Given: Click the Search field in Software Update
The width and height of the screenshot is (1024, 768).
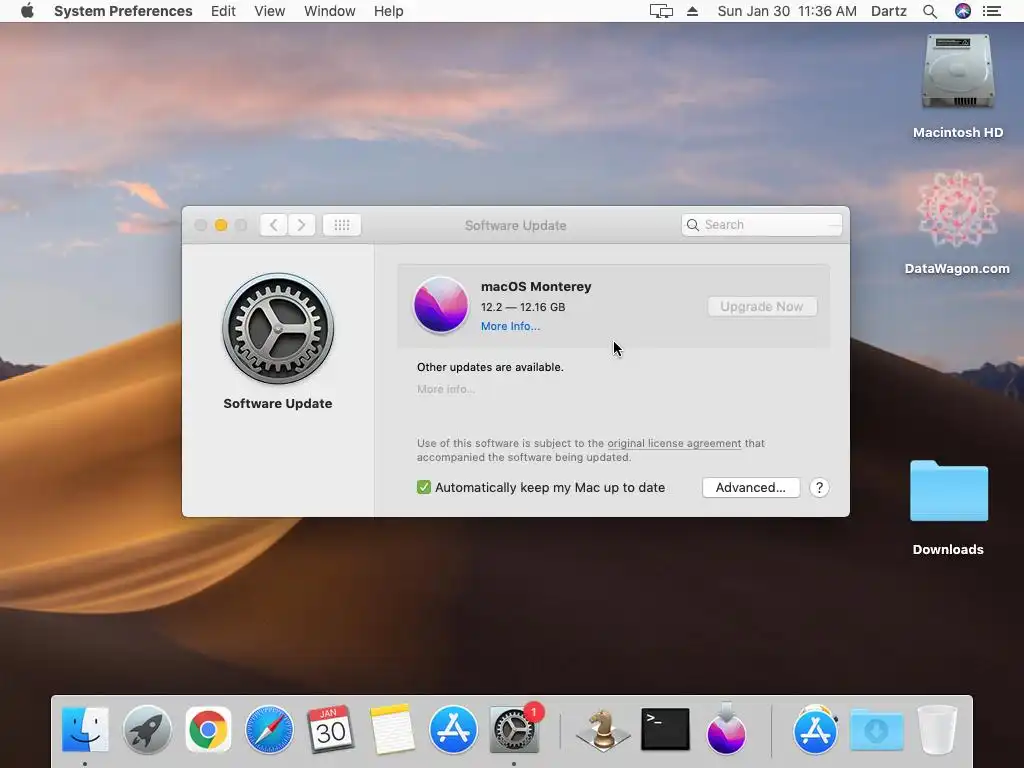Looking at the screenshot, I should coord(761,225).
